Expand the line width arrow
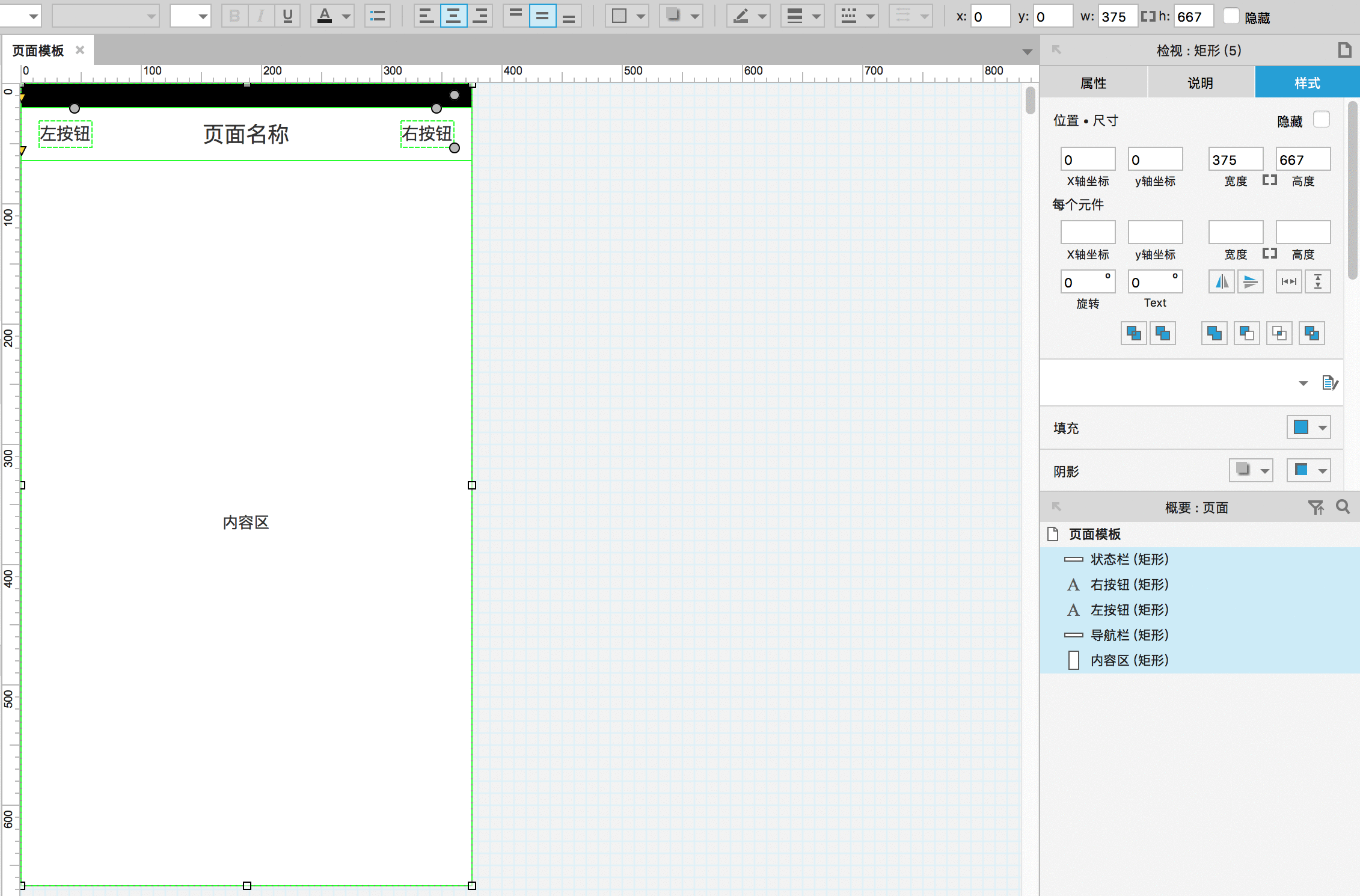This screenshot has width=1360, height=896. [x=816, y=16]
